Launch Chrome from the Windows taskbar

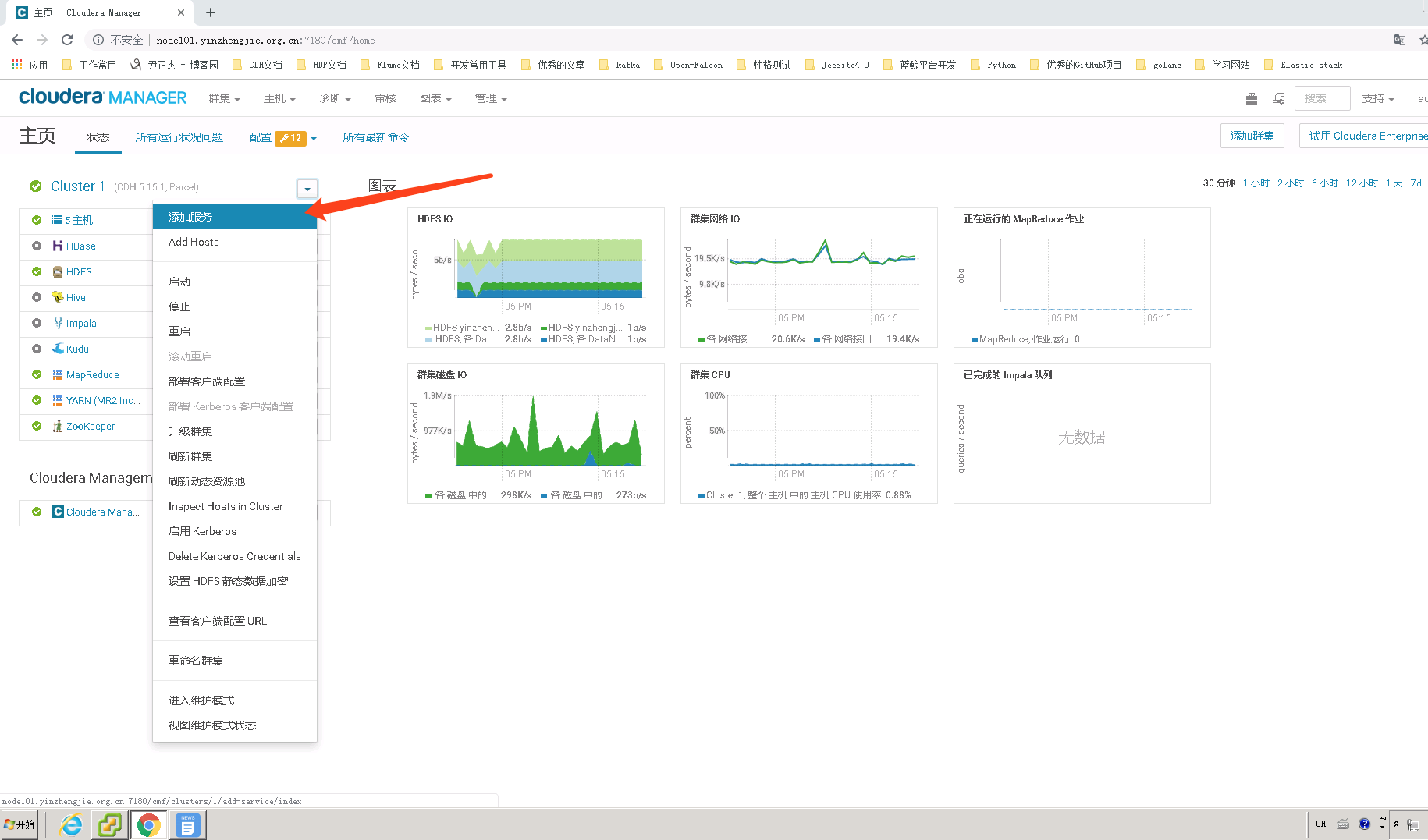click(x=148, y=824)
